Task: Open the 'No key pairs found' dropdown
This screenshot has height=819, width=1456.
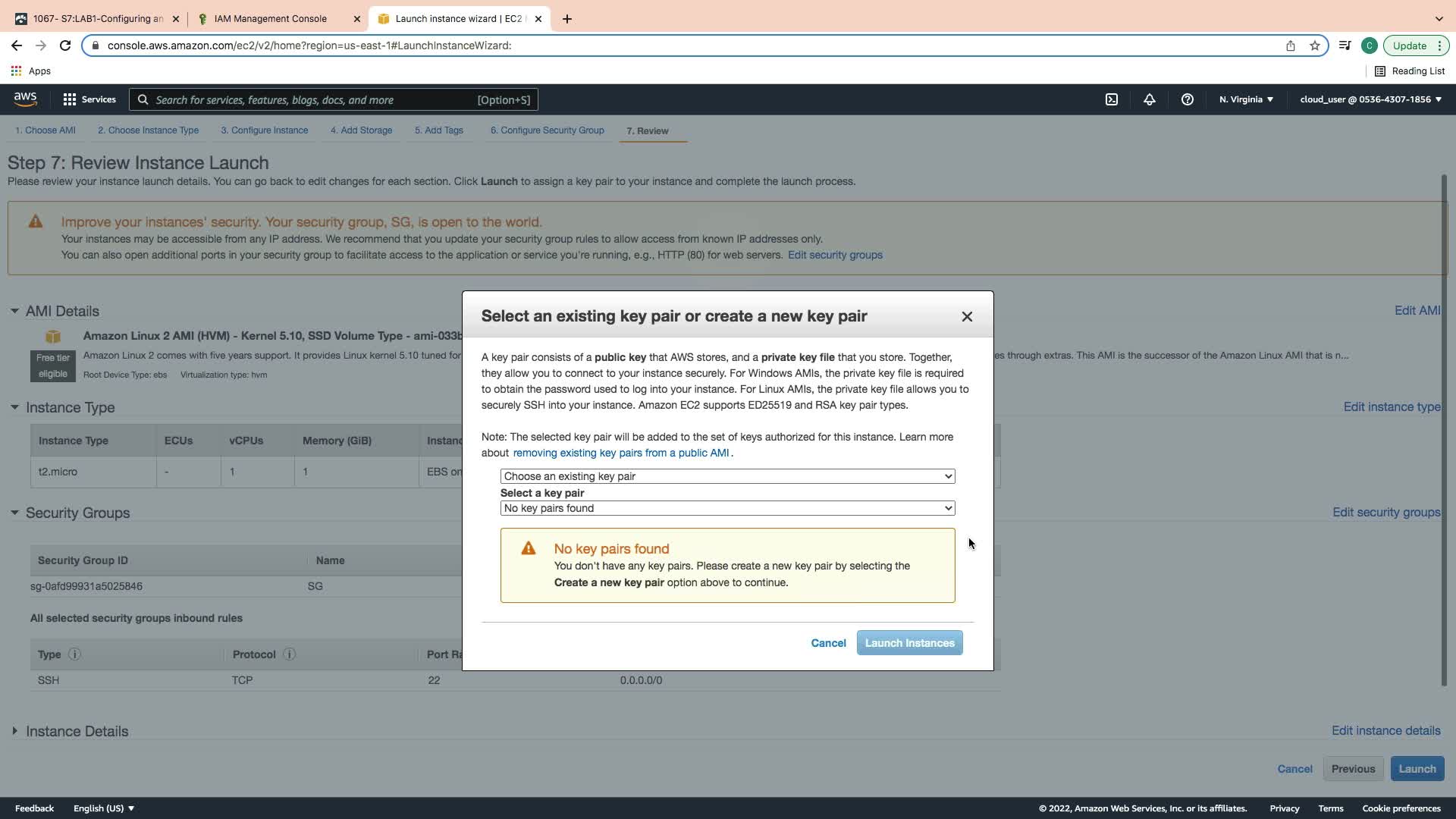Action: (x=727, y=508)
